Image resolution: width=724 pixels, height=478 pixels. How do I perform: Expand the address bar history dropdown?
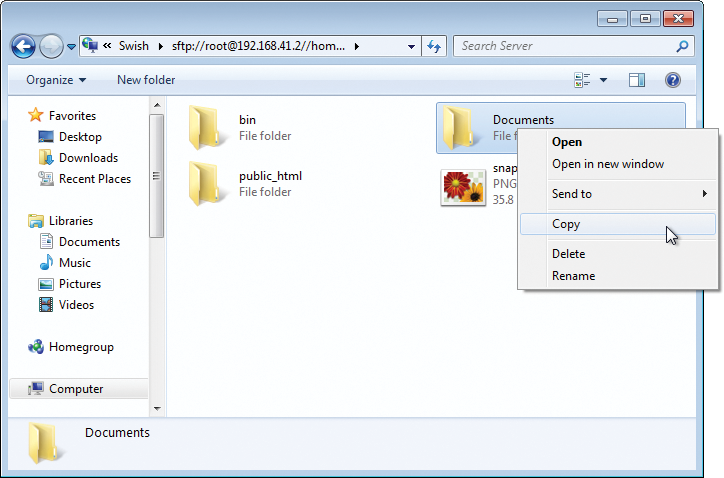point(412,46)
